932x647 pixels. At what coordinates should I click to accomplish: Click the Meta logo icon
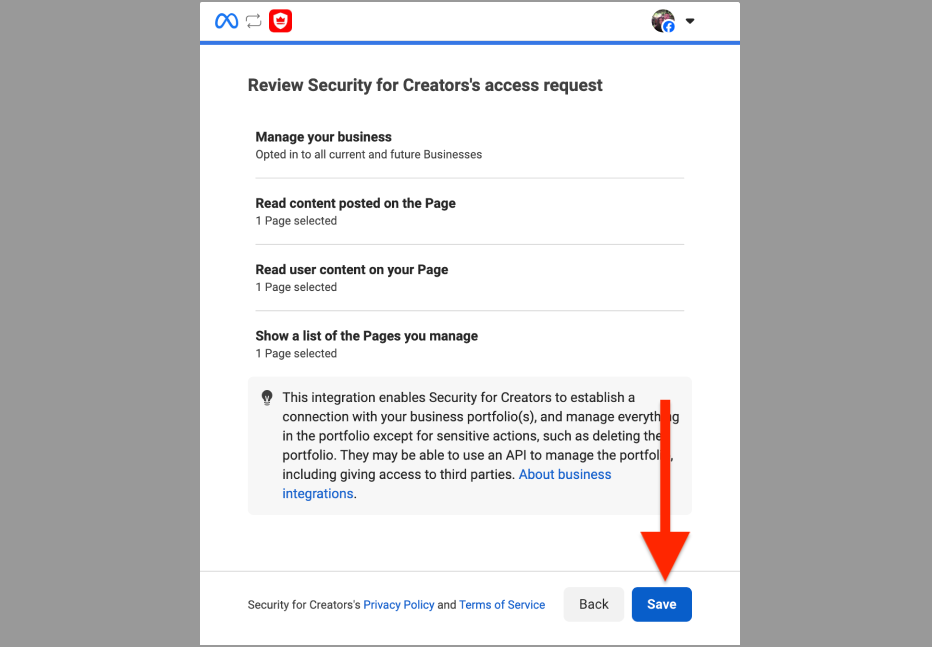pos(226,21)
